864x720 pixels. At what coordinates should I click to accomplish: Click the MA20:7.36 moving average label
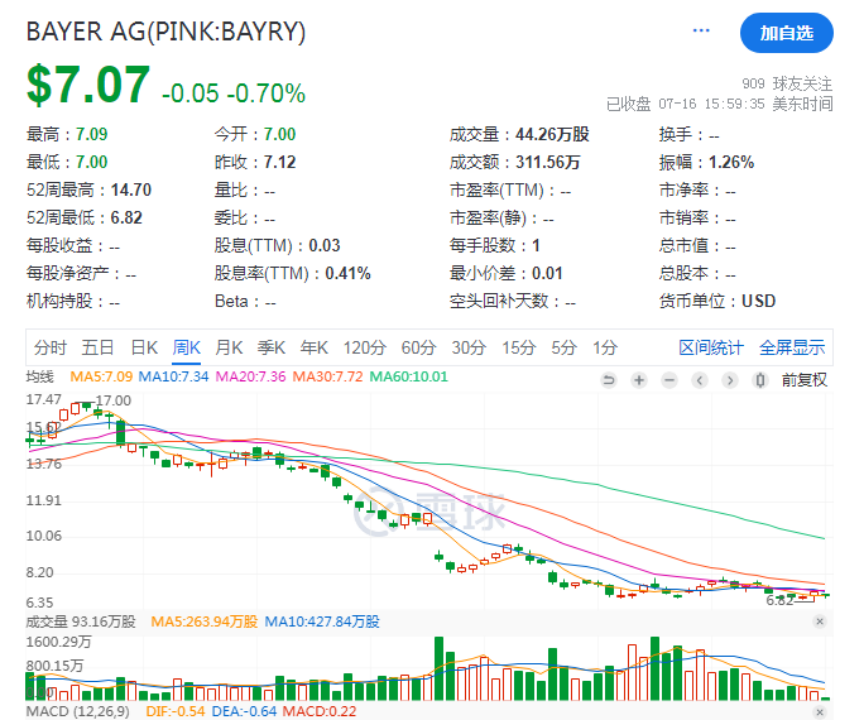click(x=251, y=377)
